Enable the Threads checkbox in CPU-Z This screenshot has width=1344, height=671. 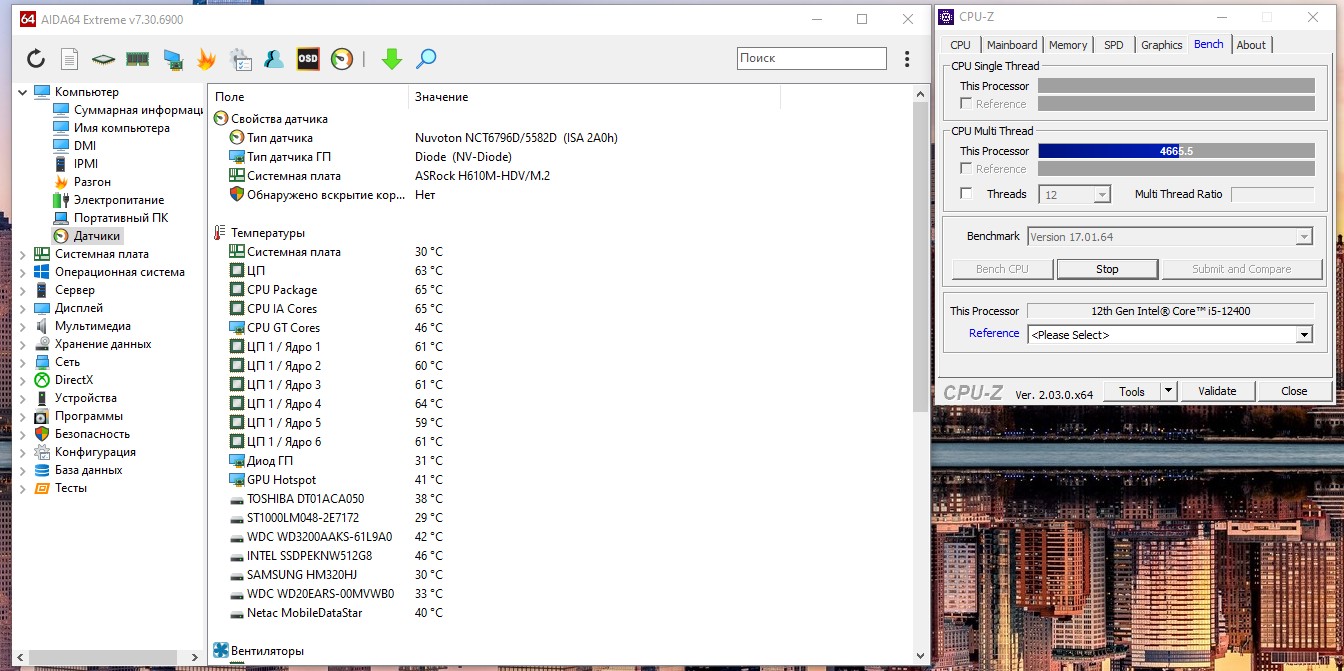click(966, 194)
